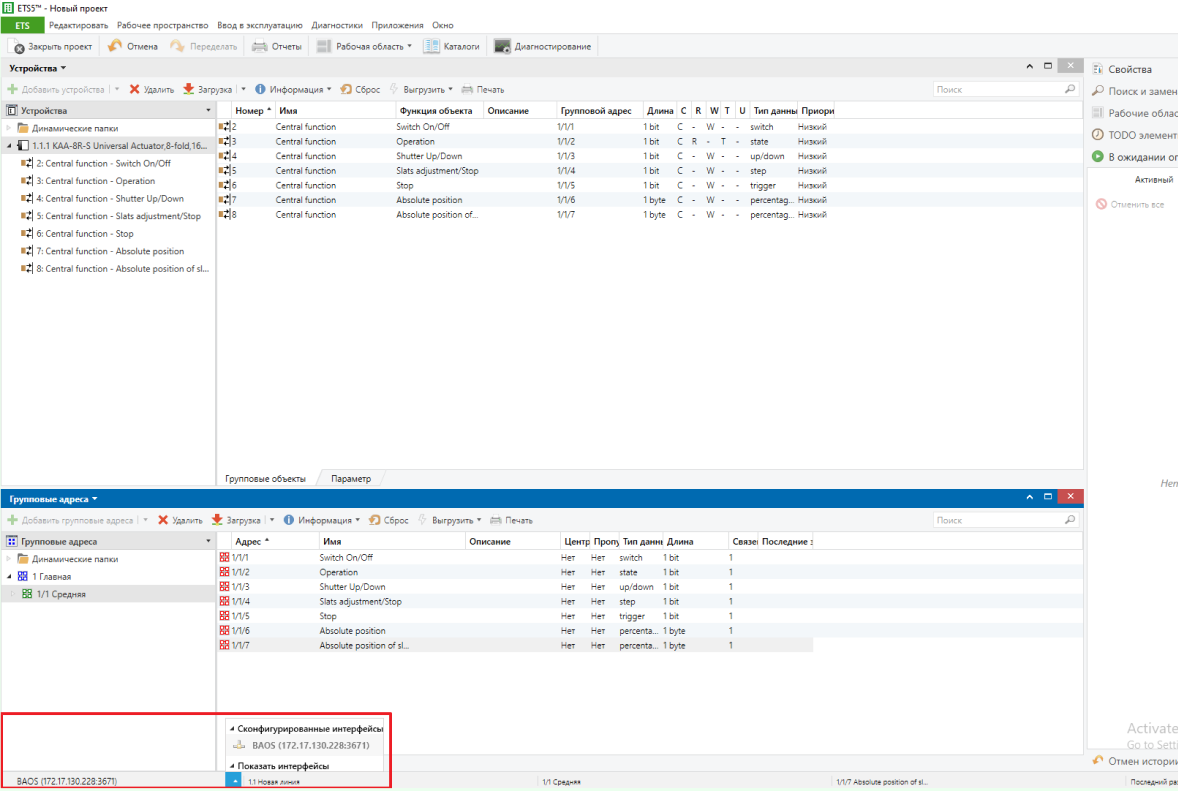The height and width of the screenshot is (791, 1178).
Task: Select 1.1.1 KAA-8R-S Universal Actuator device
Action: coord(119,146)
